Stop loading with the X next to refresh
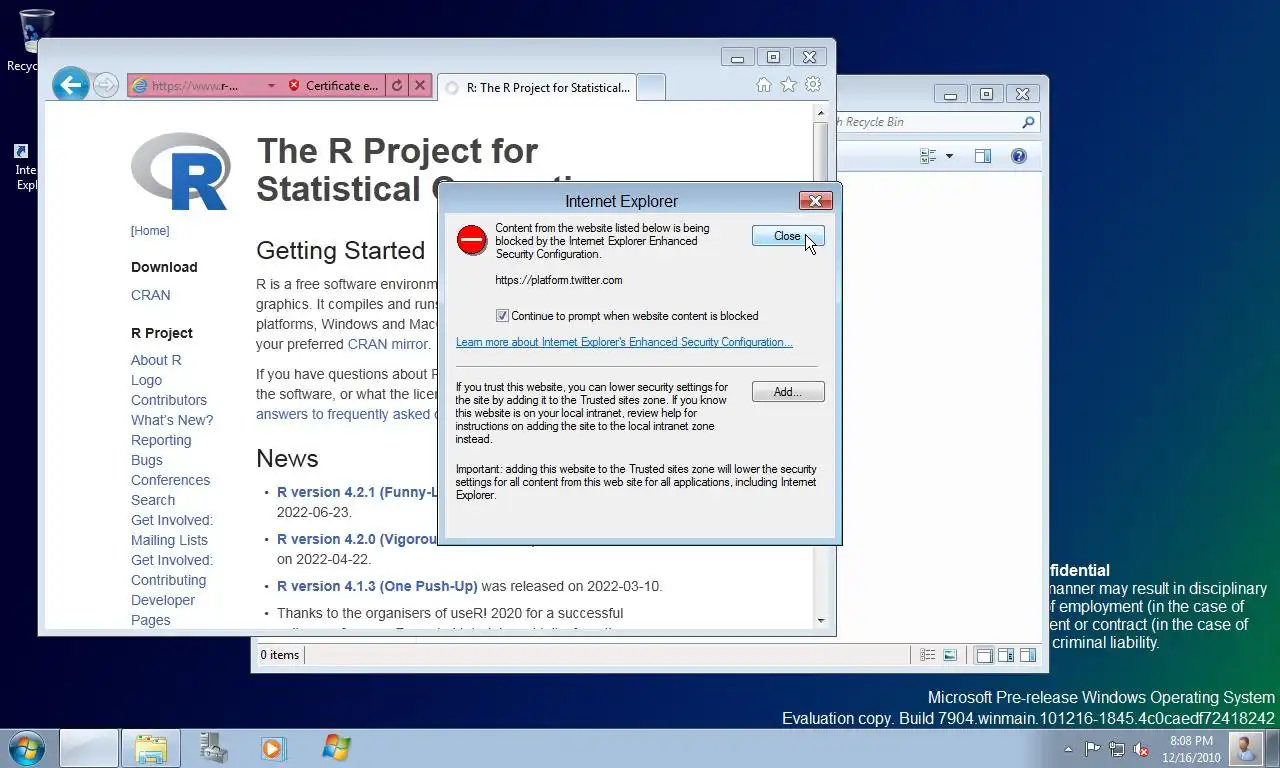Image resolution: width=1280 pixels, height=768 pixels. tap(420, 86)
